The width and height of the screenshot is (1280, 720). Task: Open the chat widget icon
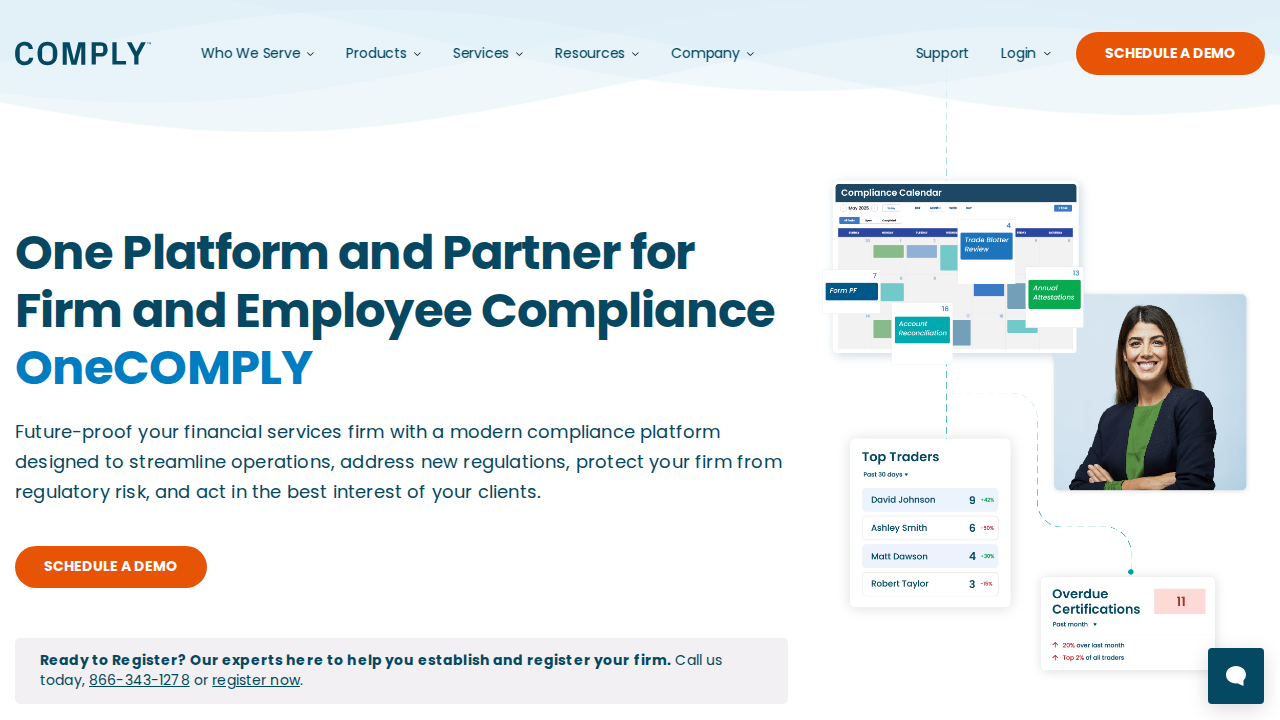click(1236, 676)
